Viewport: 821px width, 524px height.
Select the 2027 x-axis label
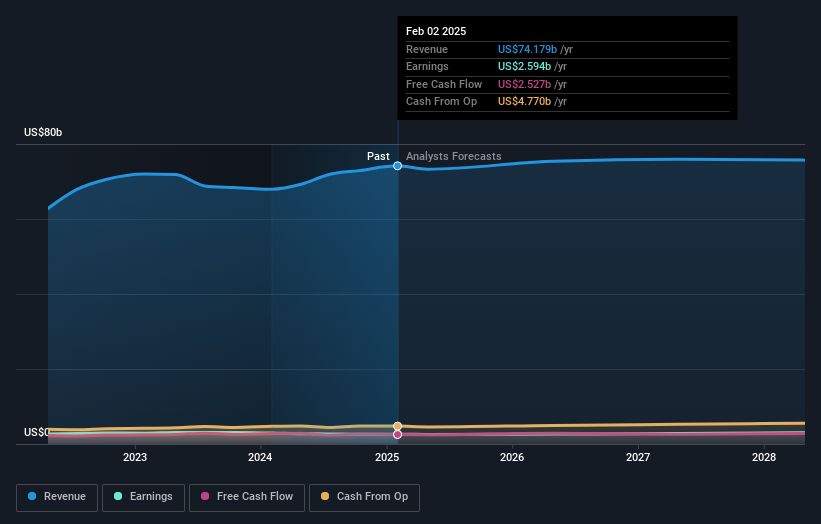pos(638,457)
